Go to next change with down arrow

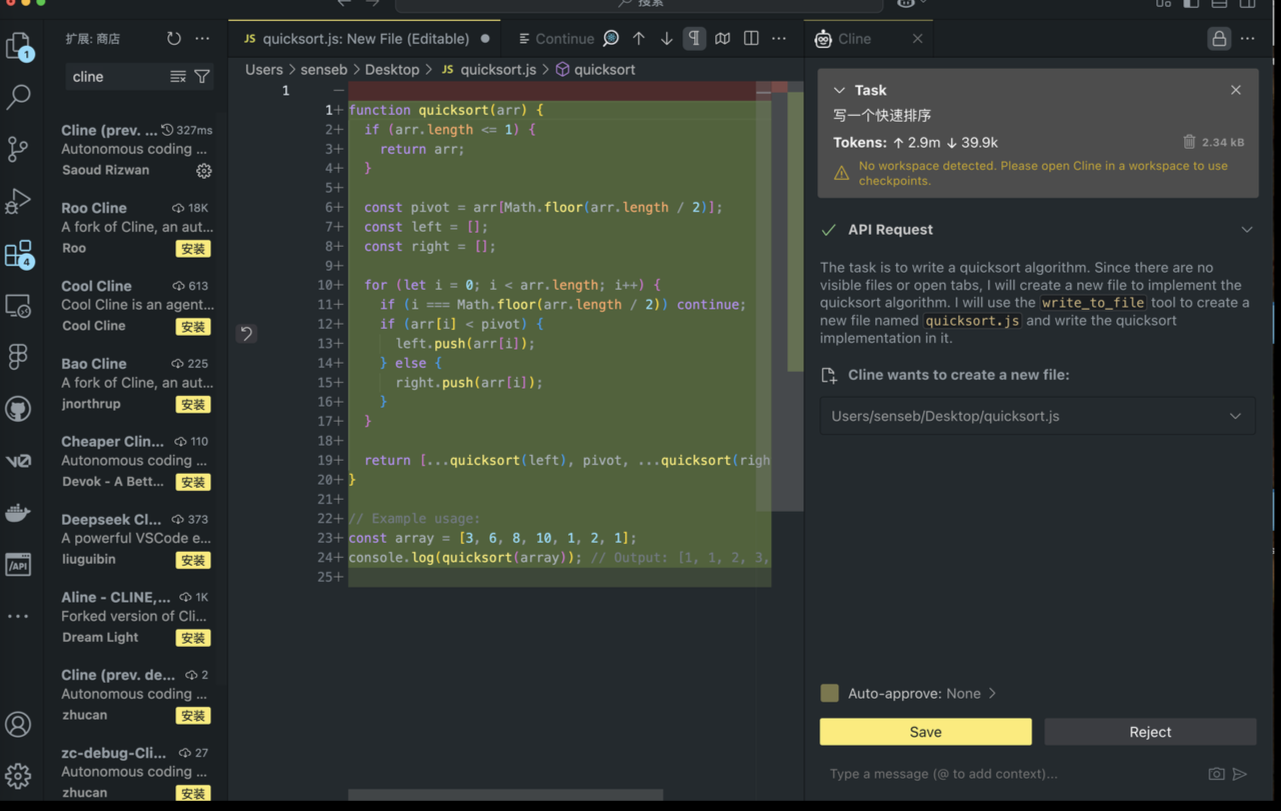pos(667,39)
